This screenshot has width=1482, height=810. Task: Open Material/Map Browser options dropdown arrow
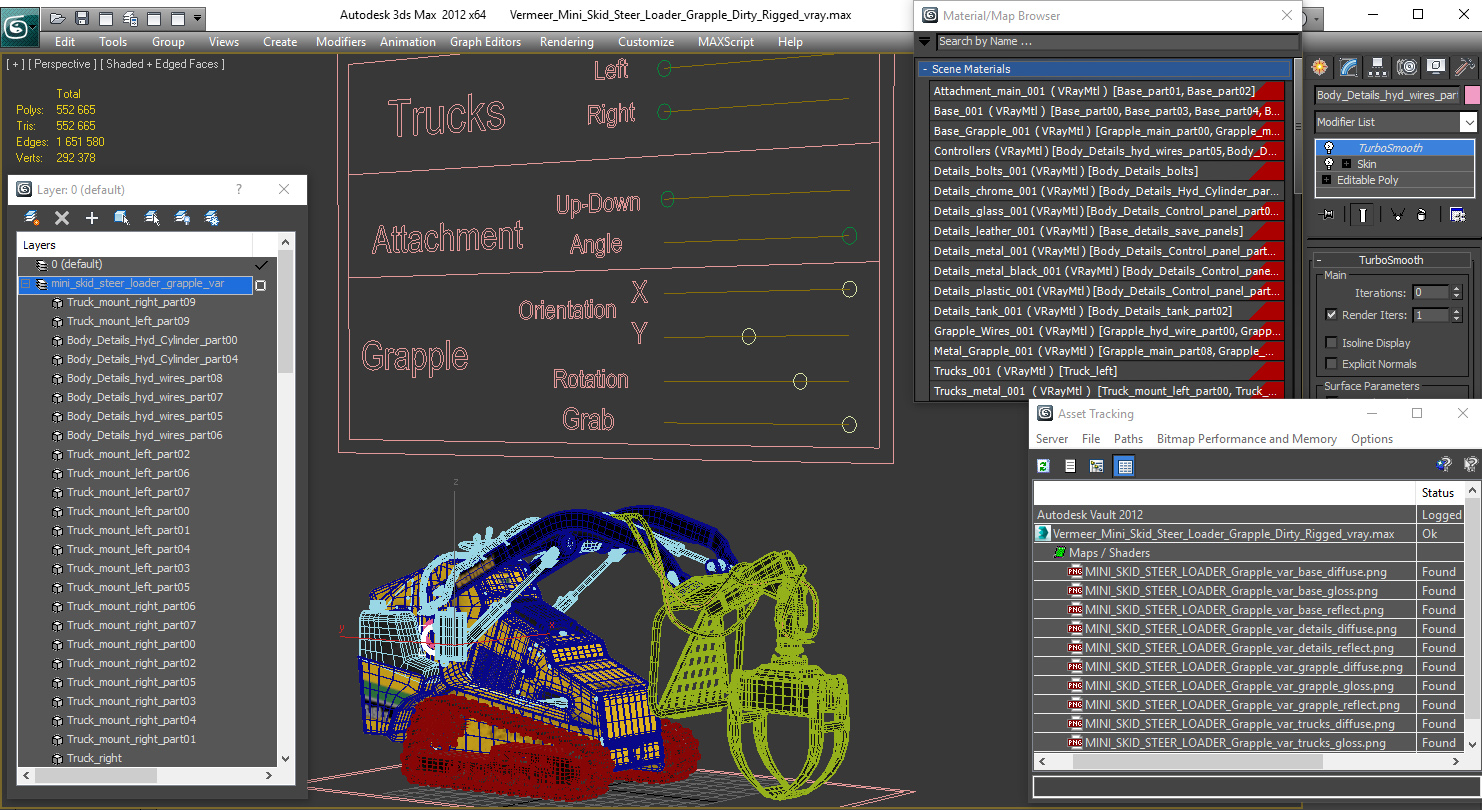pos(925,42)
